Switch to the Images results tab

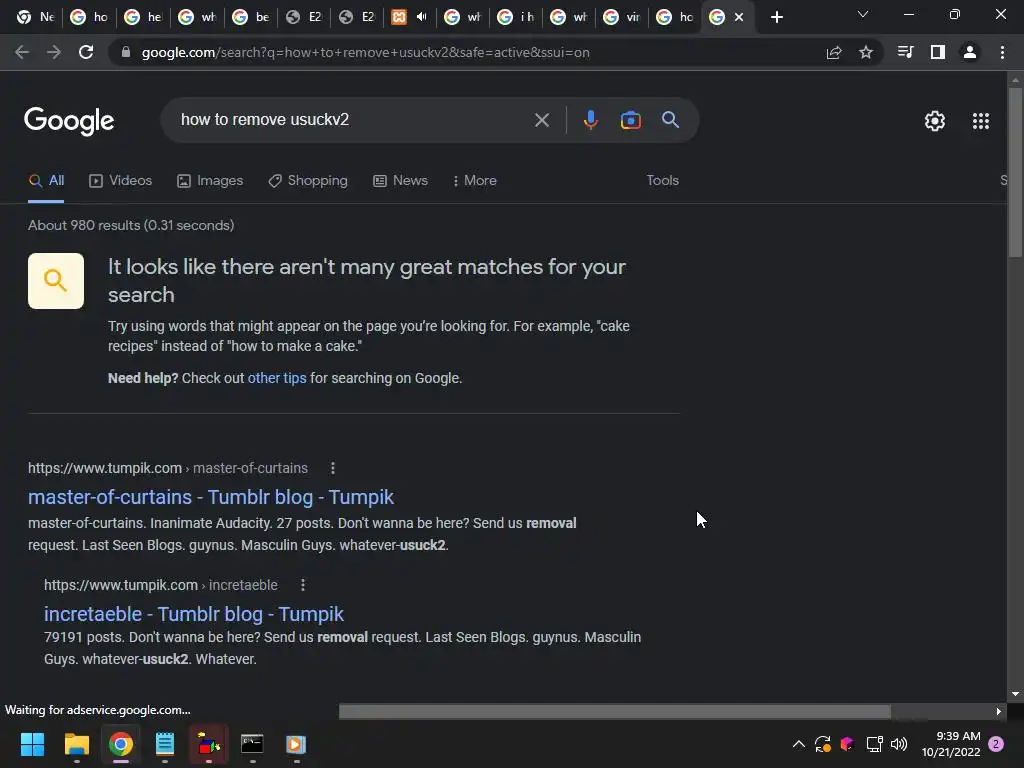210,181
